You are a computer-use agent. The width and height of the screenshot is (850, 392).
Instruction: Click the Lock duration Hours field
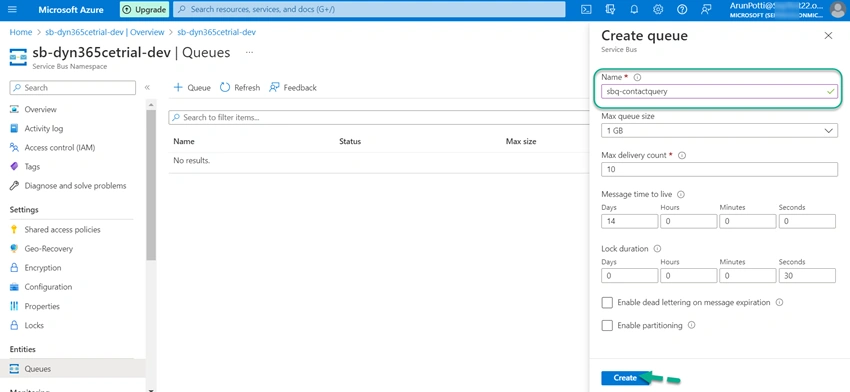(x=688, y=275)
